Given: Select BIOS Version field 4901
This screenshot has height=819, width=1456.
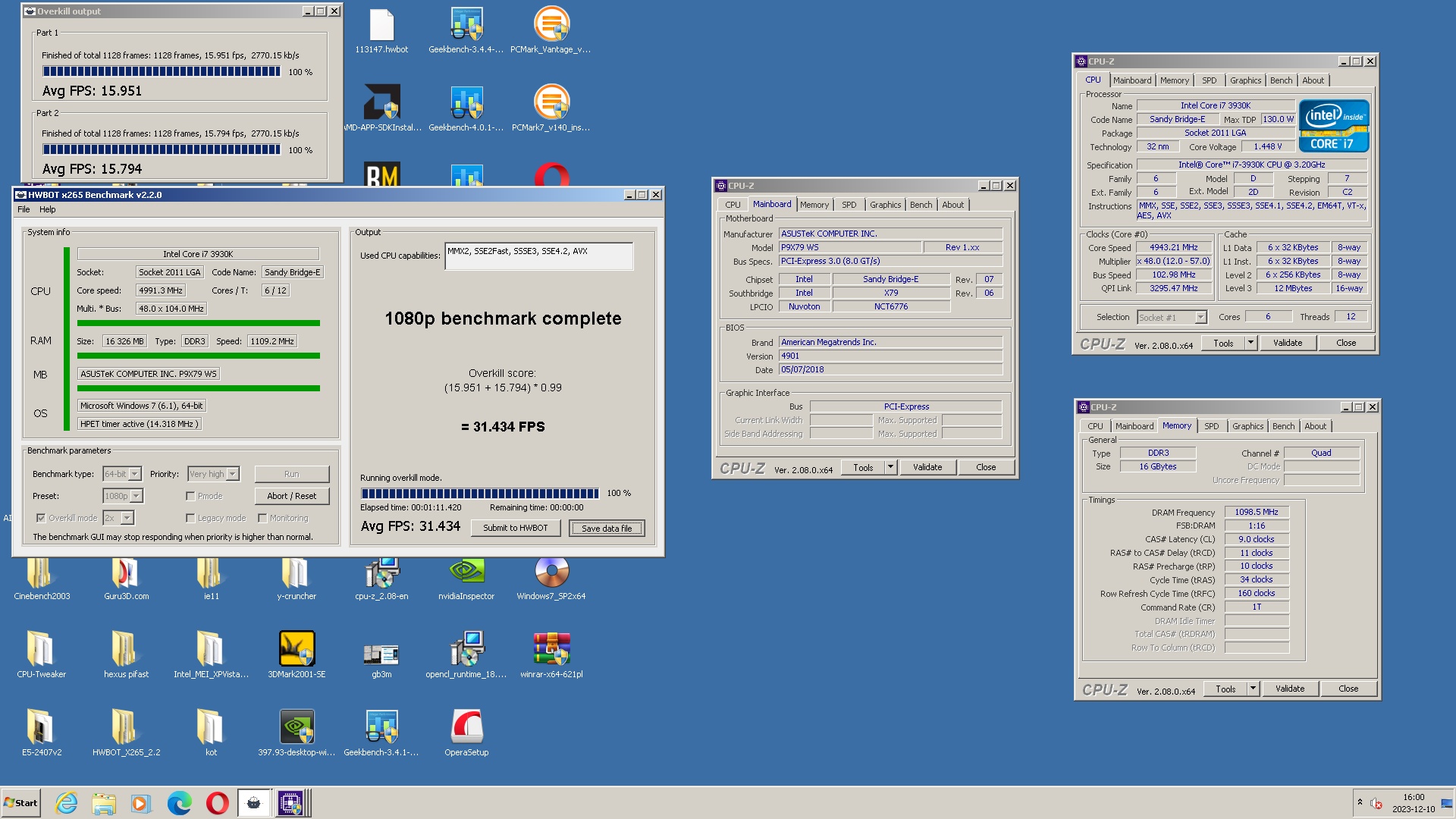Looking at the screenshot, I should [x=890, y=356].
